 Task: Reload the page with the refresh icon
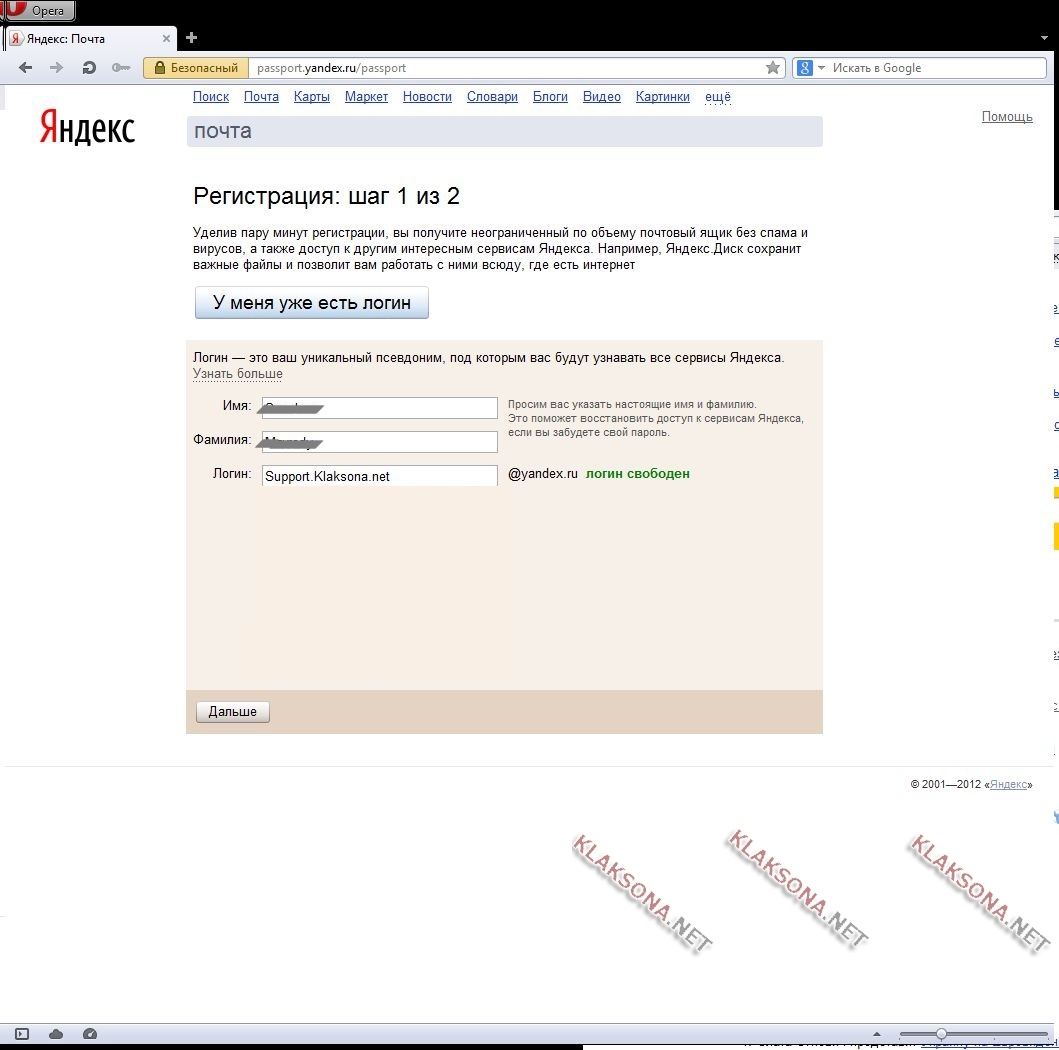point(89,68)
